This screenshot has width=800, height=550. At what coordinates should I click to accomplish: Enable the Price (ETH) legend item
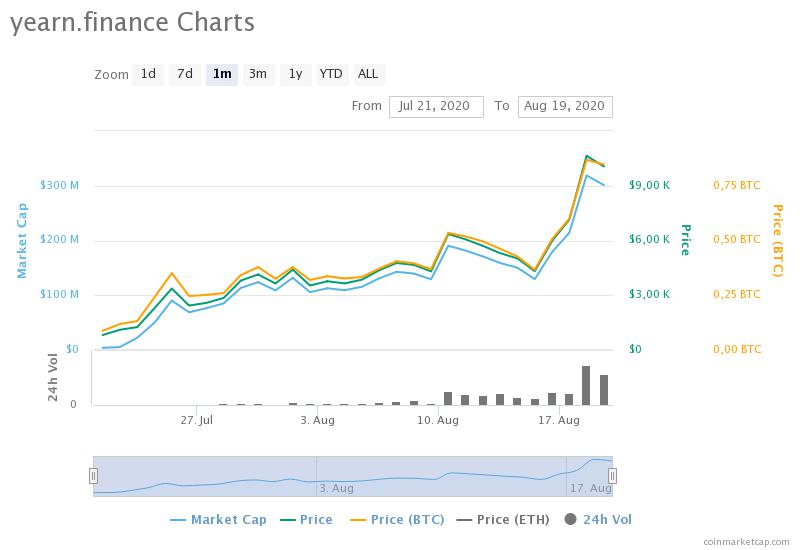point(503,520)
